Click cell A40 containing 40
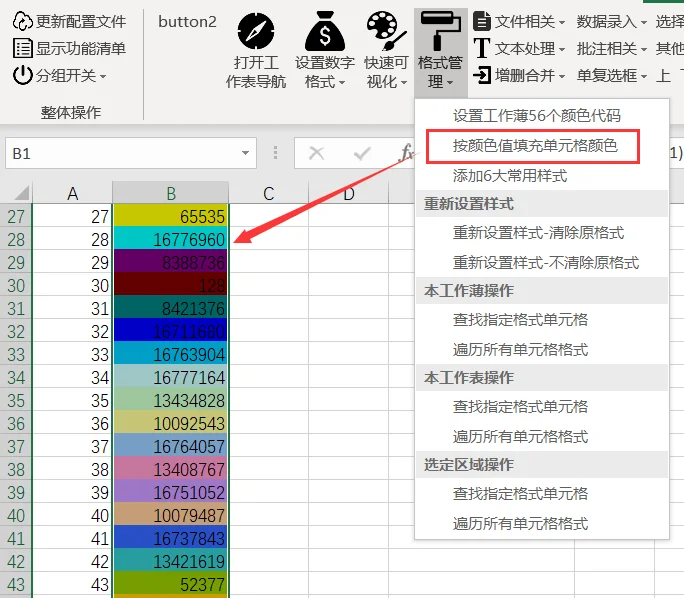The width and height of the screenshot is (684, 598). coord(72,515)
